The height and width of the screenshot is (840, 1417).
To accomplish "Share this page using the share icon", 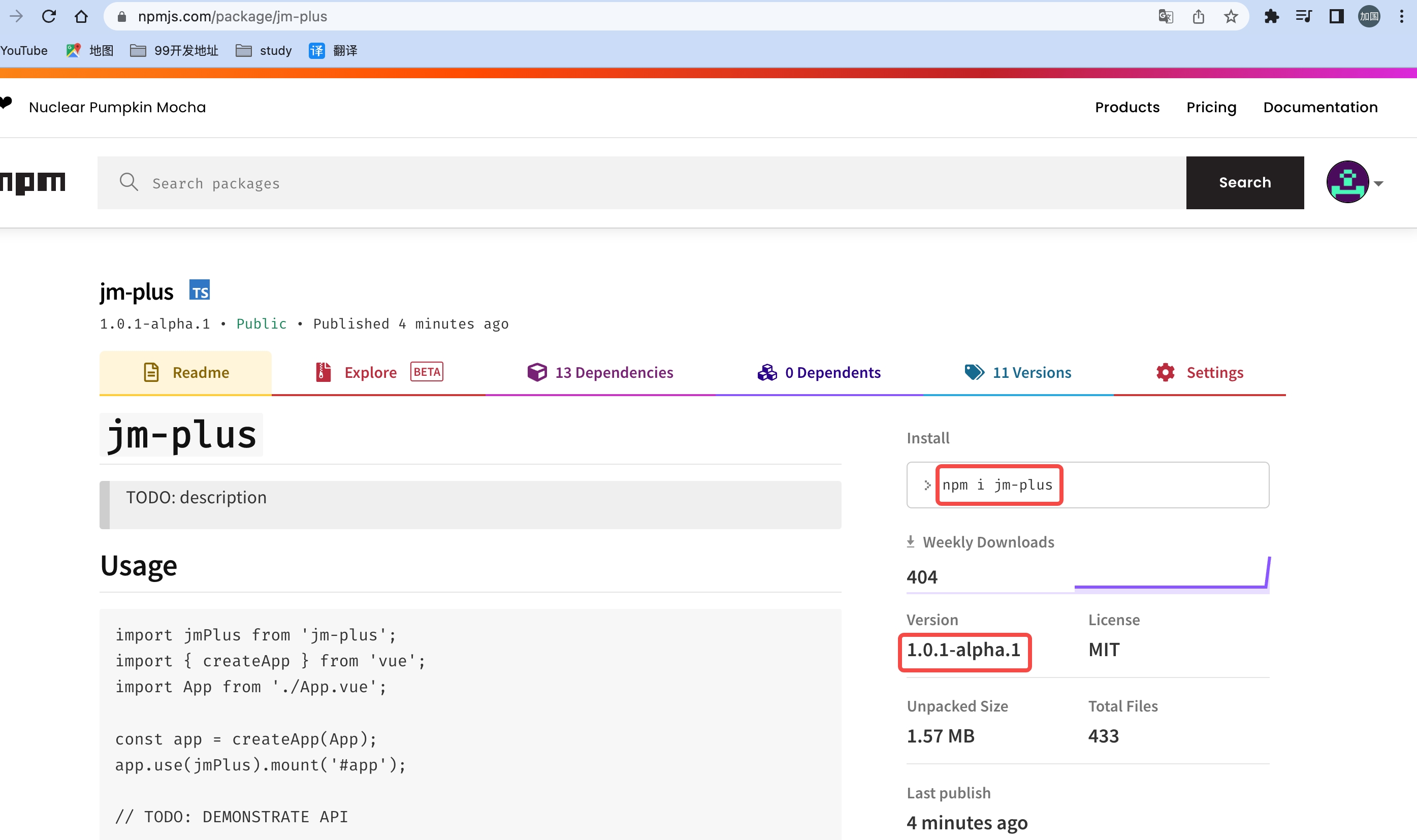I will click(1199, 16).
